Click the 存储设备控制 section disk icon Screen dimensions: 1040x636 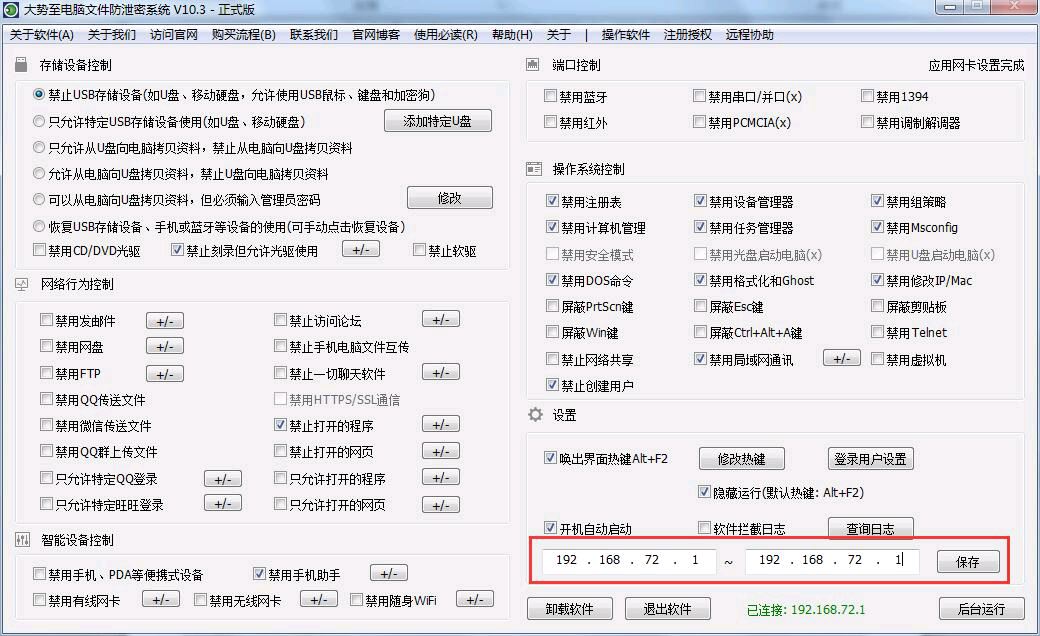(23, 63)
